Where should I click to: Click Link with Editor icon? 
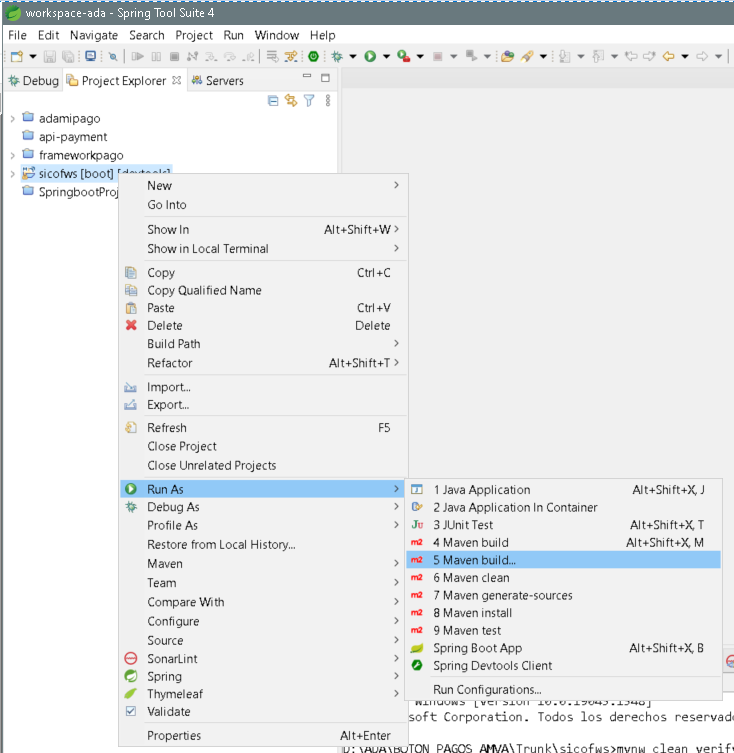(291, 101)
